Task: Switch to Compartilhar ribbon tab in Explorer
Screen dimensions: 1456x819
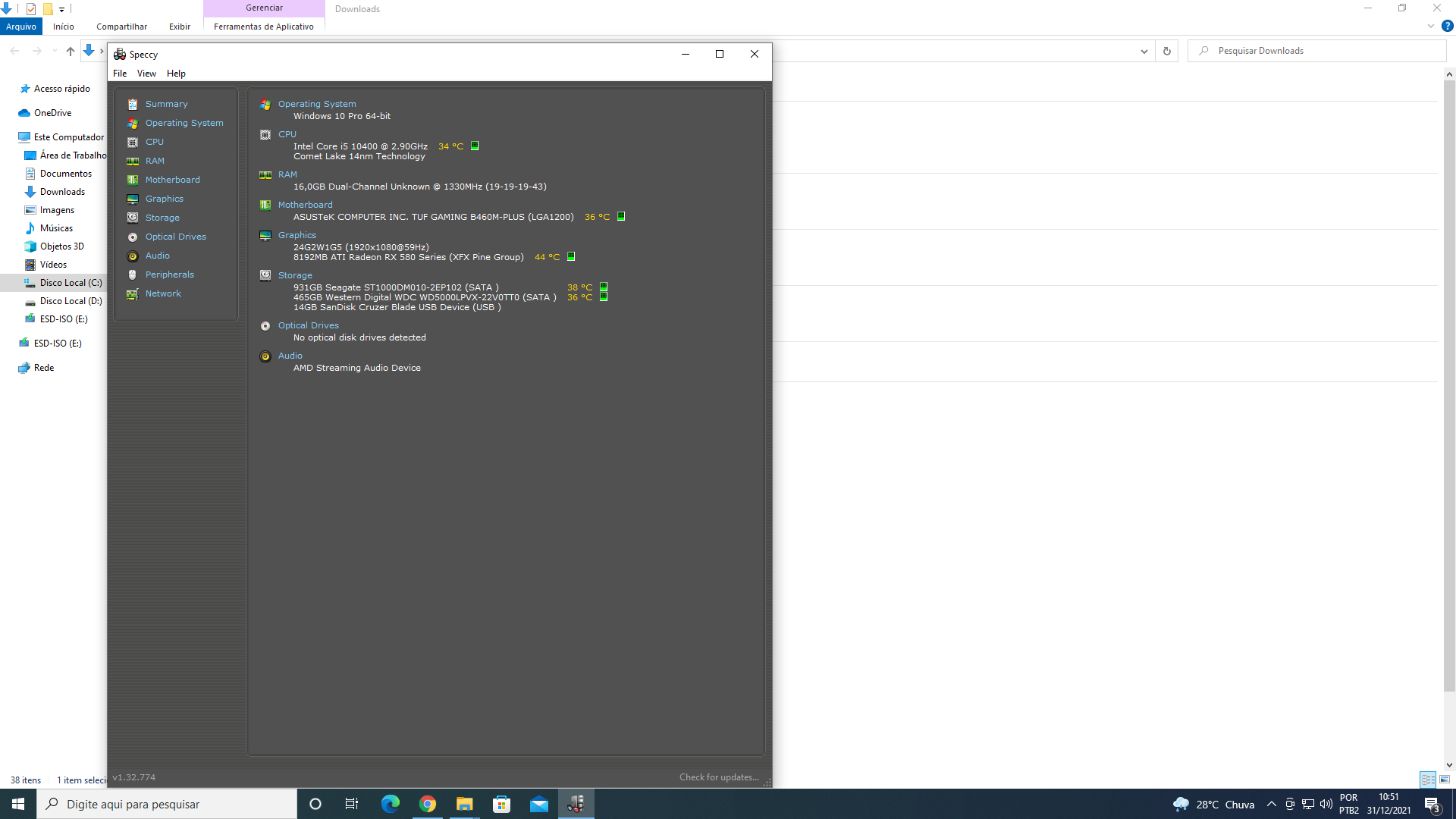Action: [121, 27]
